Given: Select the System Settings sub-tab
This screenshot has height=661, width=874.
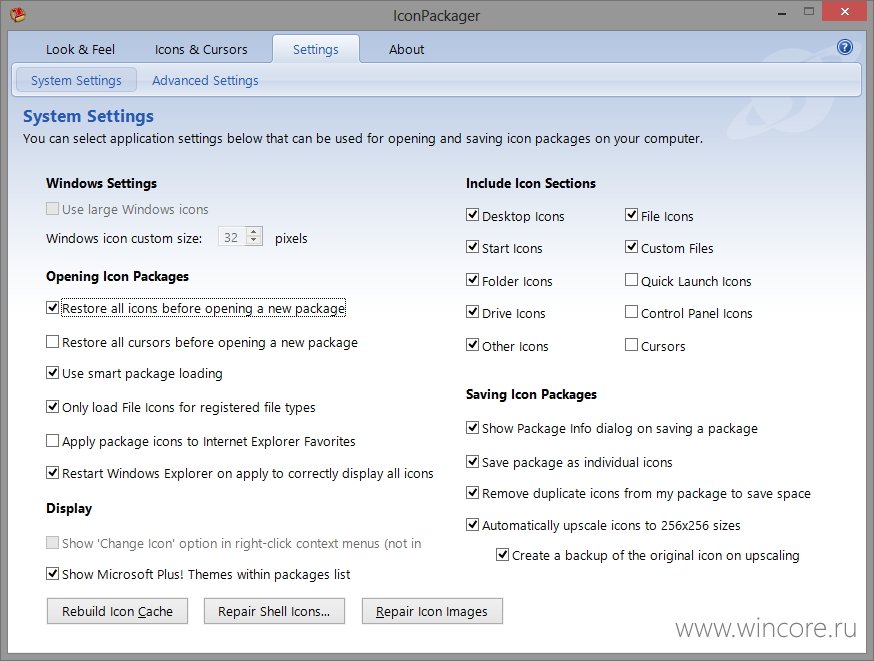Looking at the screenshot, I should (x=76, y=80).
